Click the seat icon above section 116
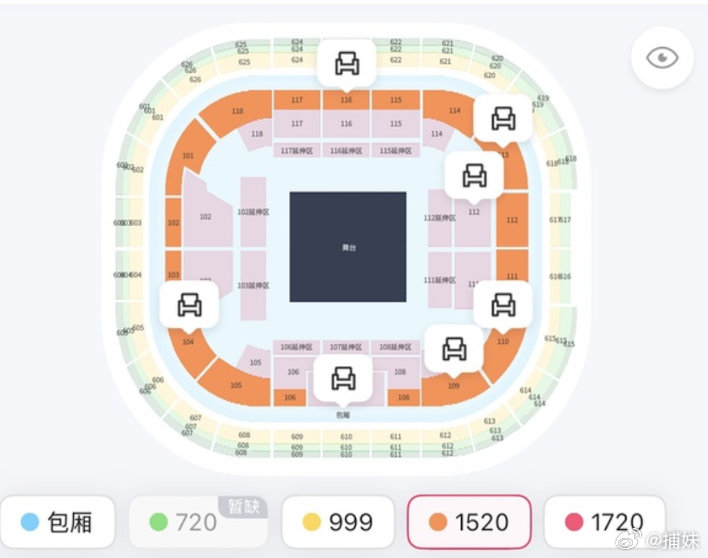Screen dimensions: 708x558 (347, 63)
